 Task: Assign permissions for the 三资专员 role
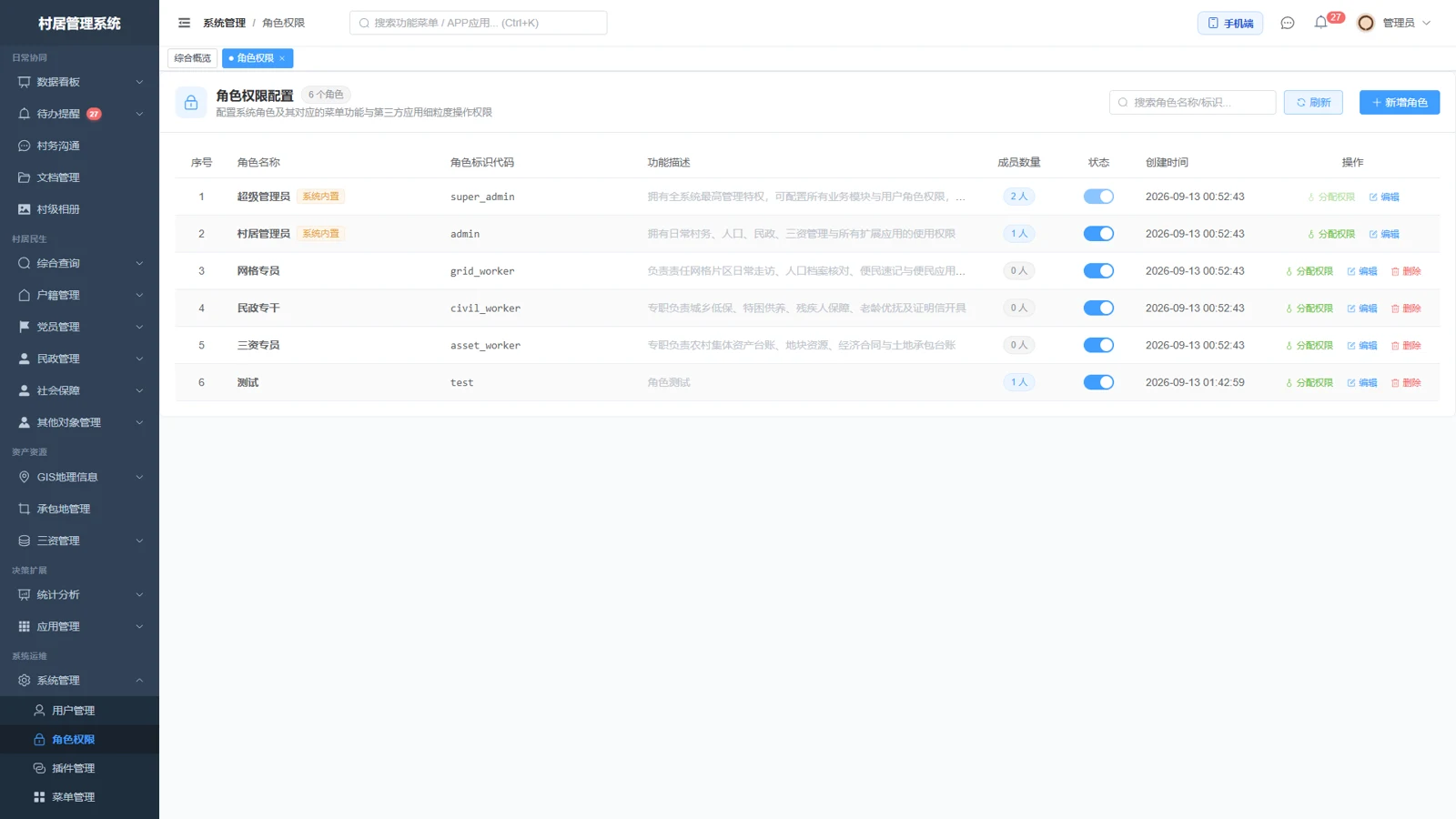pos(1309,346)
